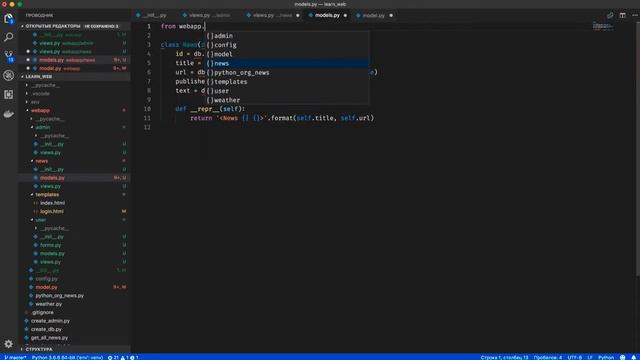Click the Python language mode in status bar

(606, 357)
